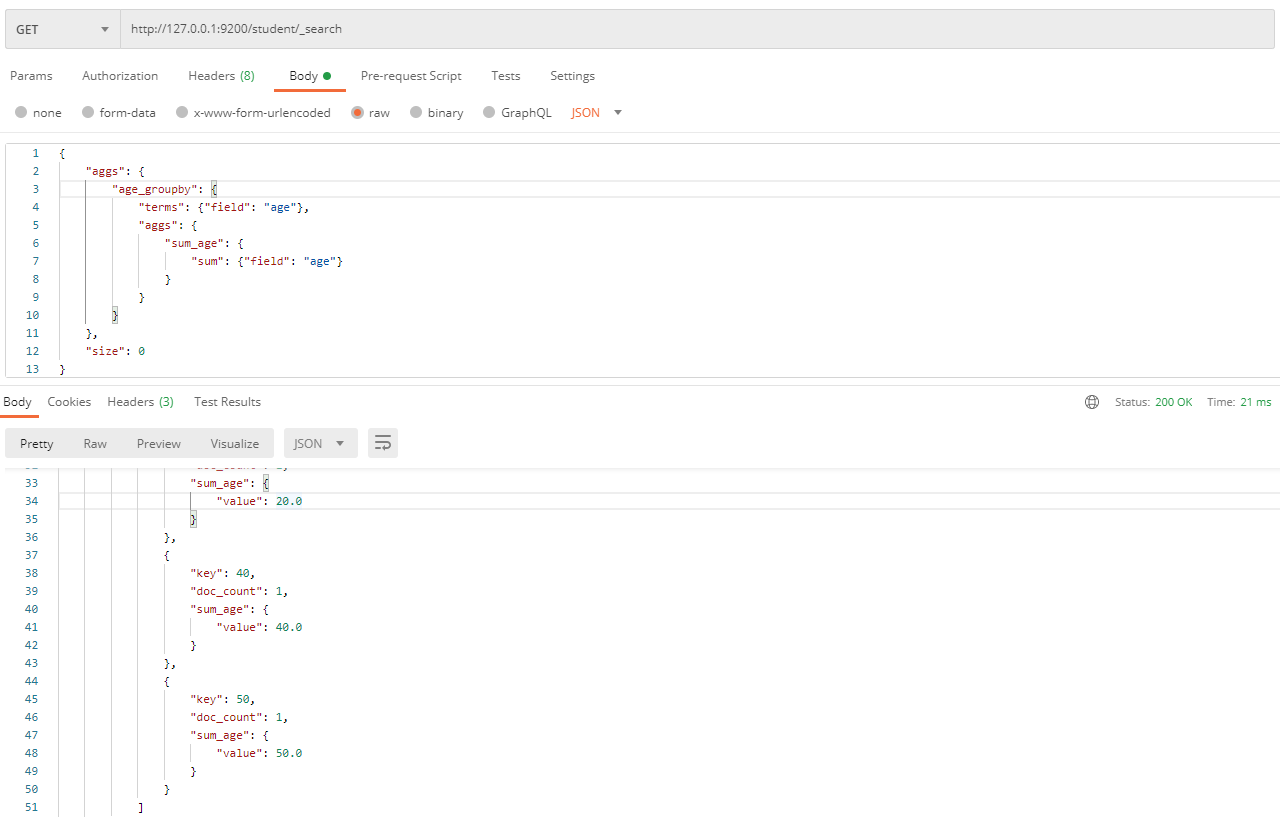
Task: Open the orange JSON body format dropdown
Action: point(597,113)
